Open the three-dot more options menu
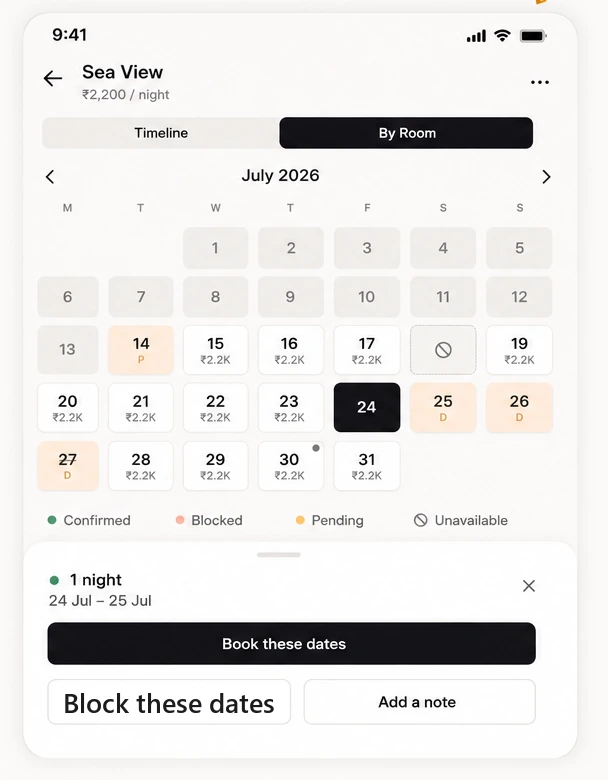The width and height of the screenshot is (608, 780). click(540, 83)
